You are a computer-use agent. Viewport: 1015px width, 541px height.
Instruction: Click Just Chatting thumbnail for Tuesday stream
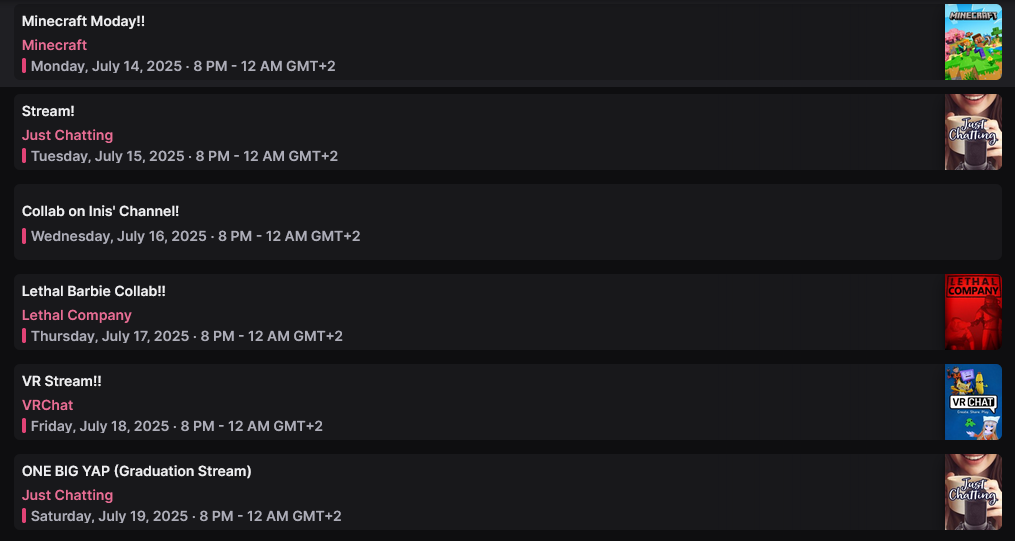(973, 132)
